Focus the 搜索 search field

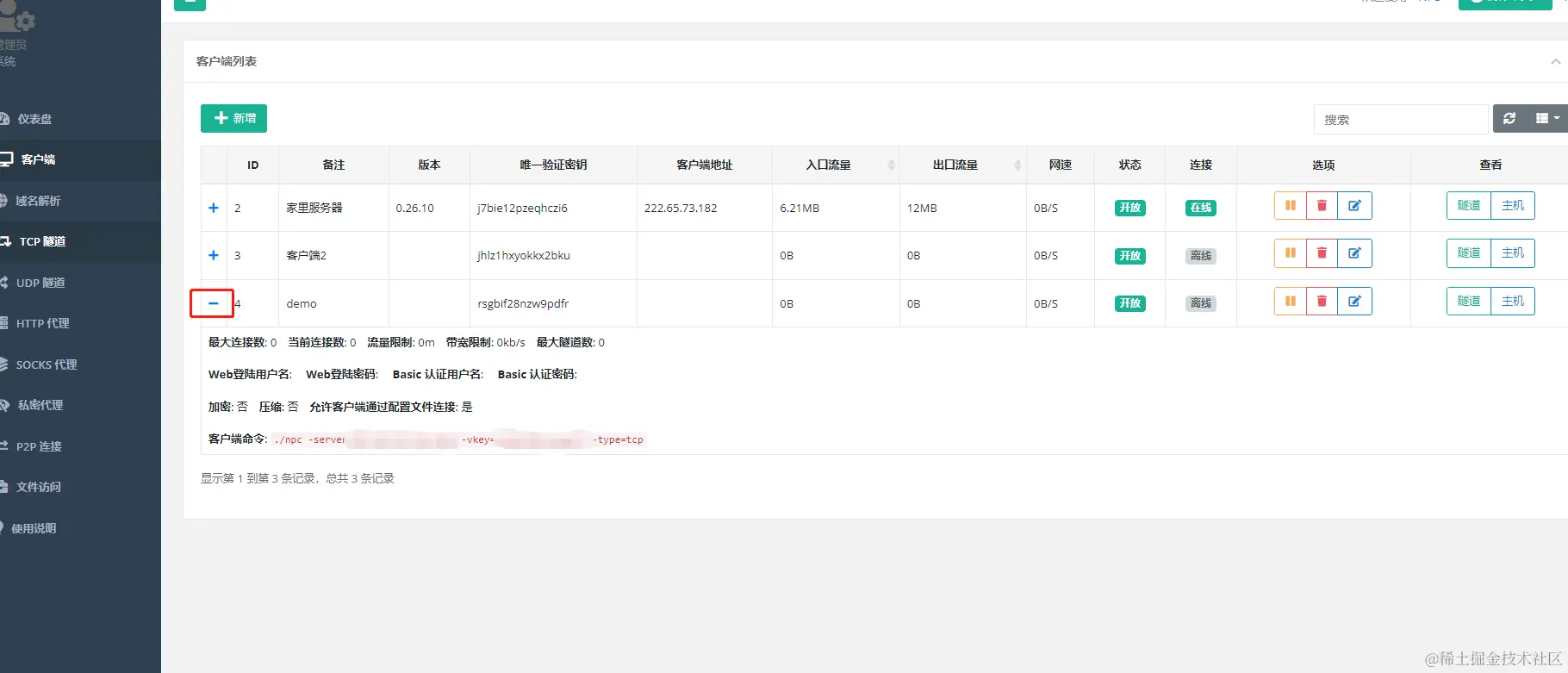tap(1401, 120)
